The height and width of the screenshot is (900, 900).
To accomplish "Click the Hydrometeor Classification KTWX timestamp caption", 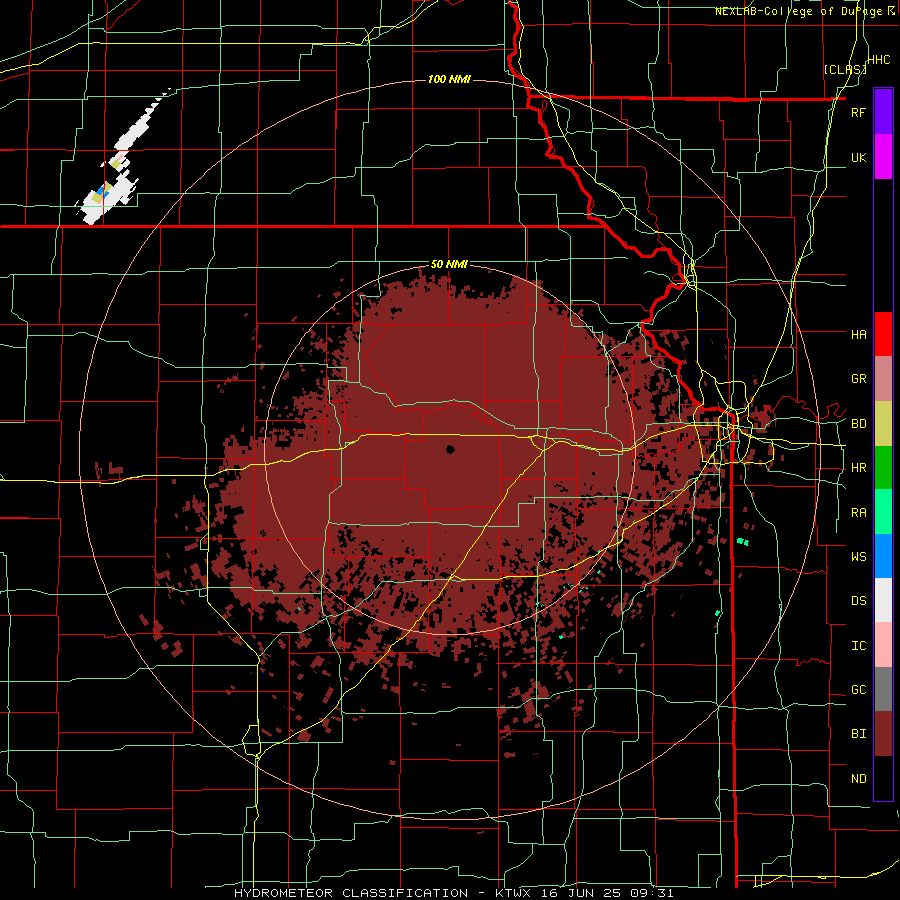I will coord(453,893).
